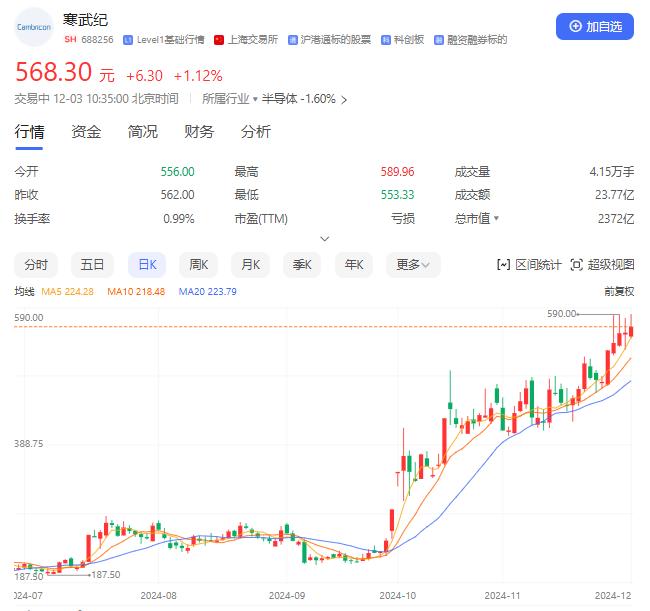Click the 换手率 value 0.99%
This screenshot has width=650, height=611.
pos(179,218)
